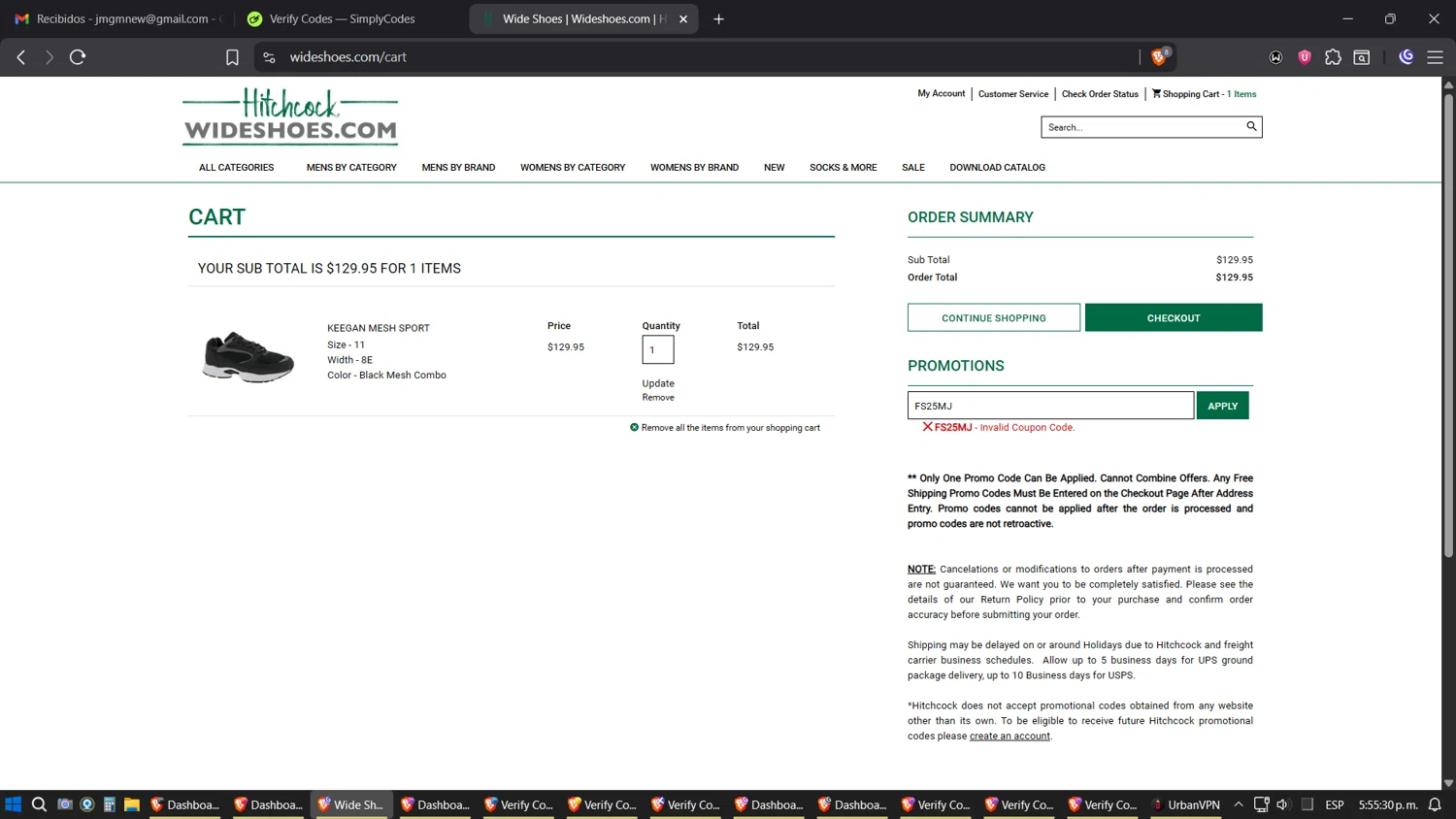
Task: Open Windows taskbar search
Action: 39,804
